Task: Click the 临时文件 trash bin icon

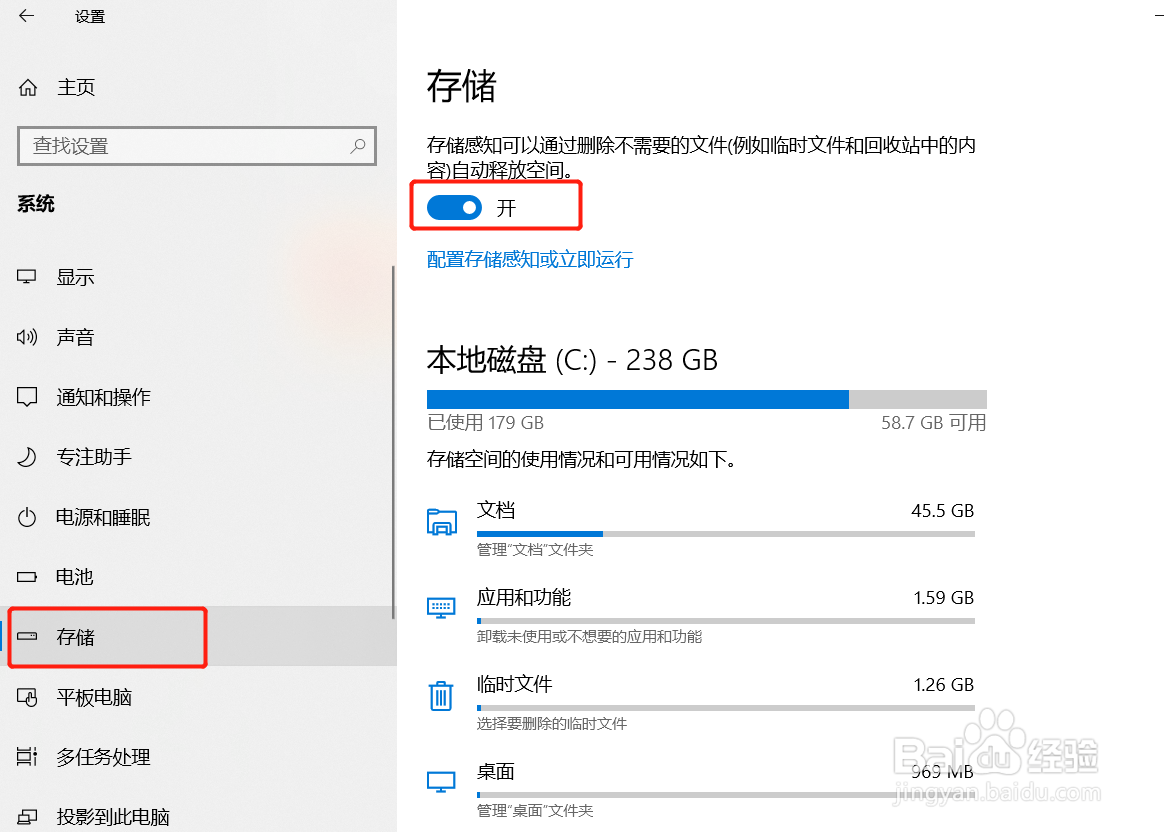Action: tap(441, 695)
